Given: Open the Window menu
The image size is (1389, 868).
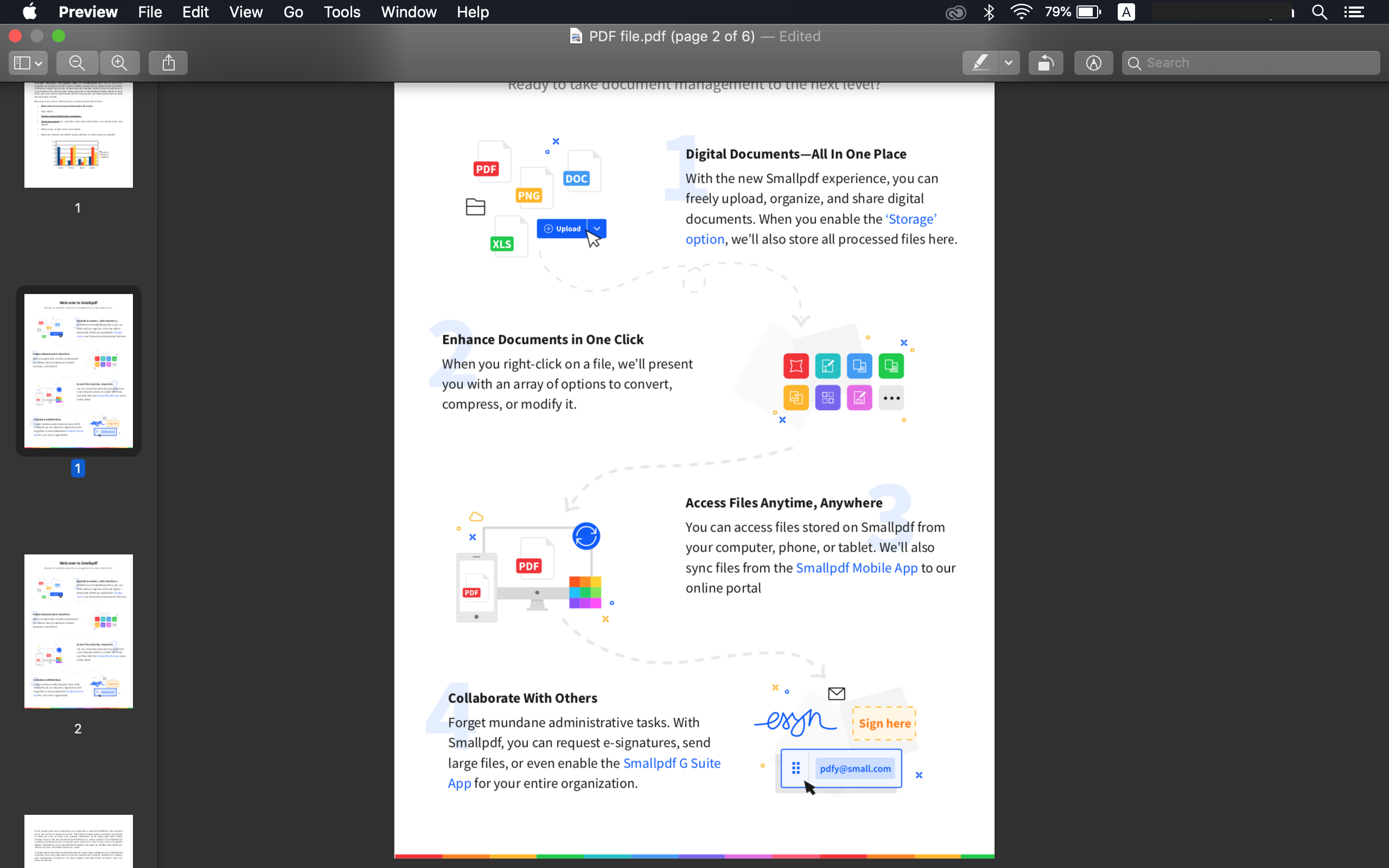Looking at the screenshot, I should (x=409, y=11).
